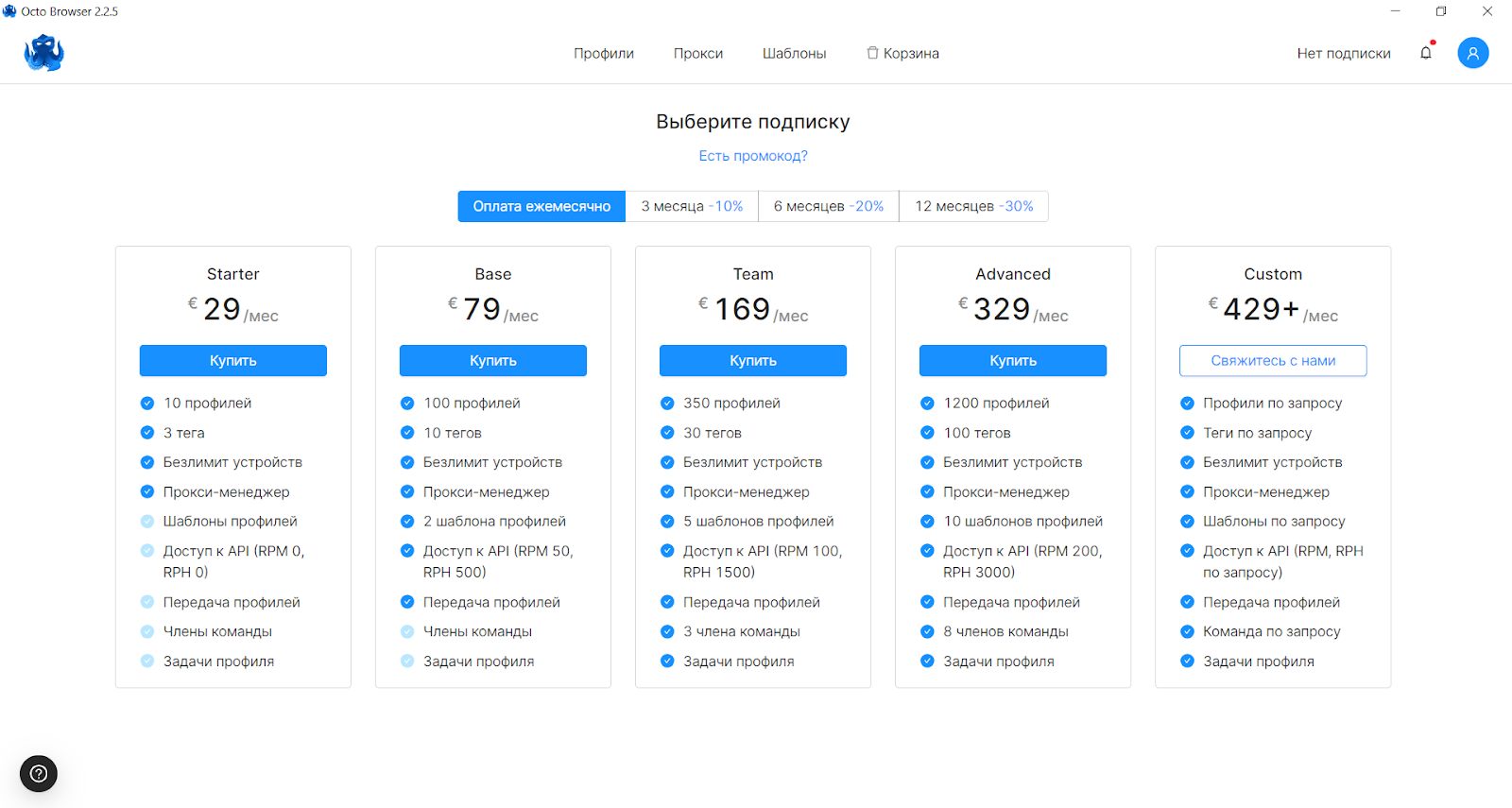Click the Team €169 price
The height and width of the screenshot is (808, 1512).
coord(753,309)
